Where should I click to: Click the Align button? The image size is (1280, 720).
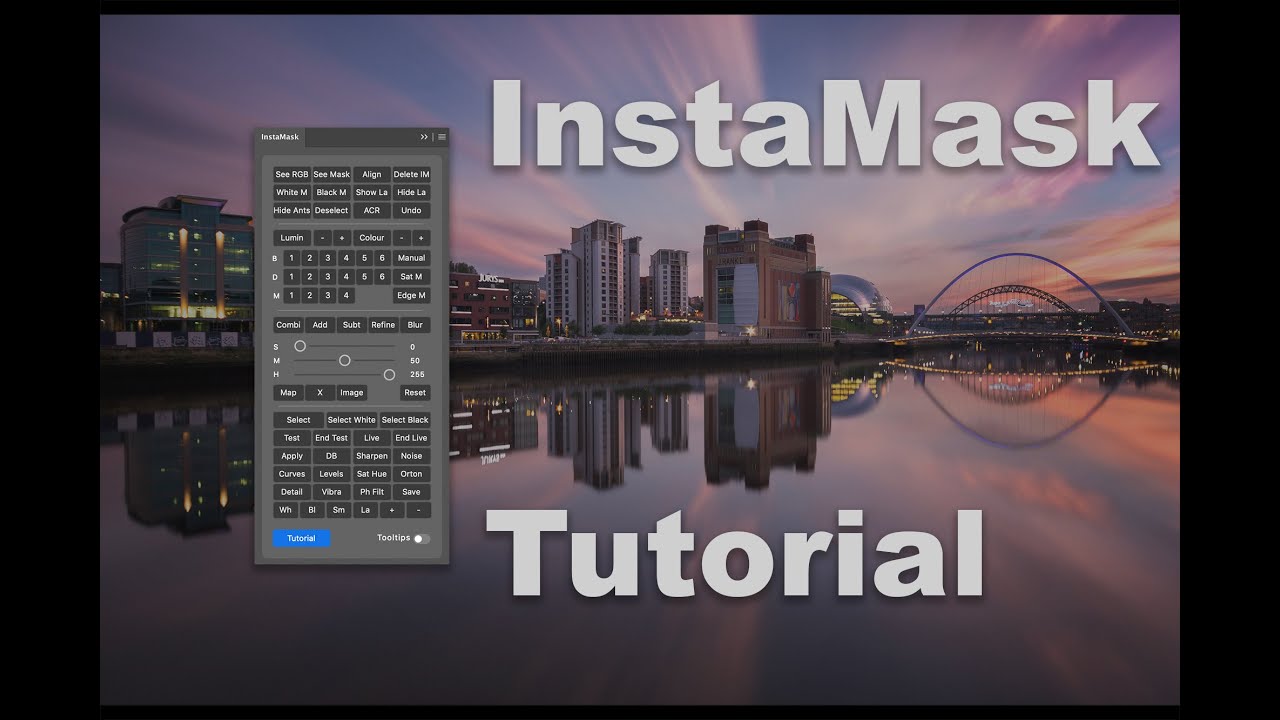pos(372,174)
